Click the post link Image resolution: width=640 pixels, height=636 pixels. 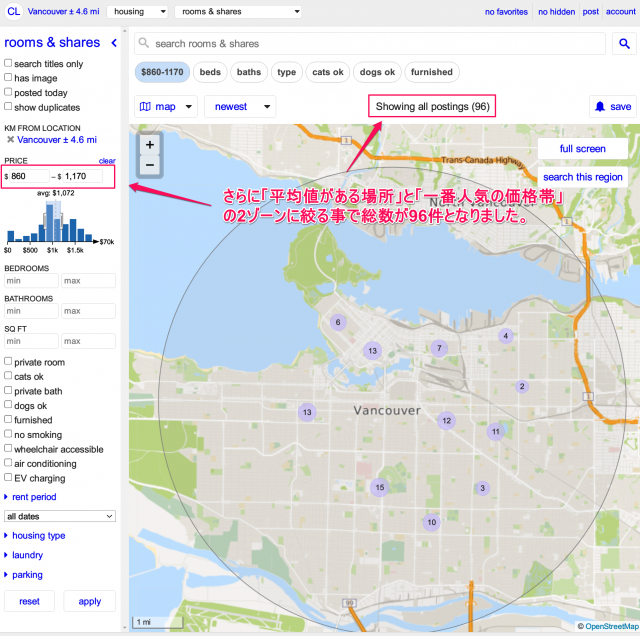pos(591,12)
